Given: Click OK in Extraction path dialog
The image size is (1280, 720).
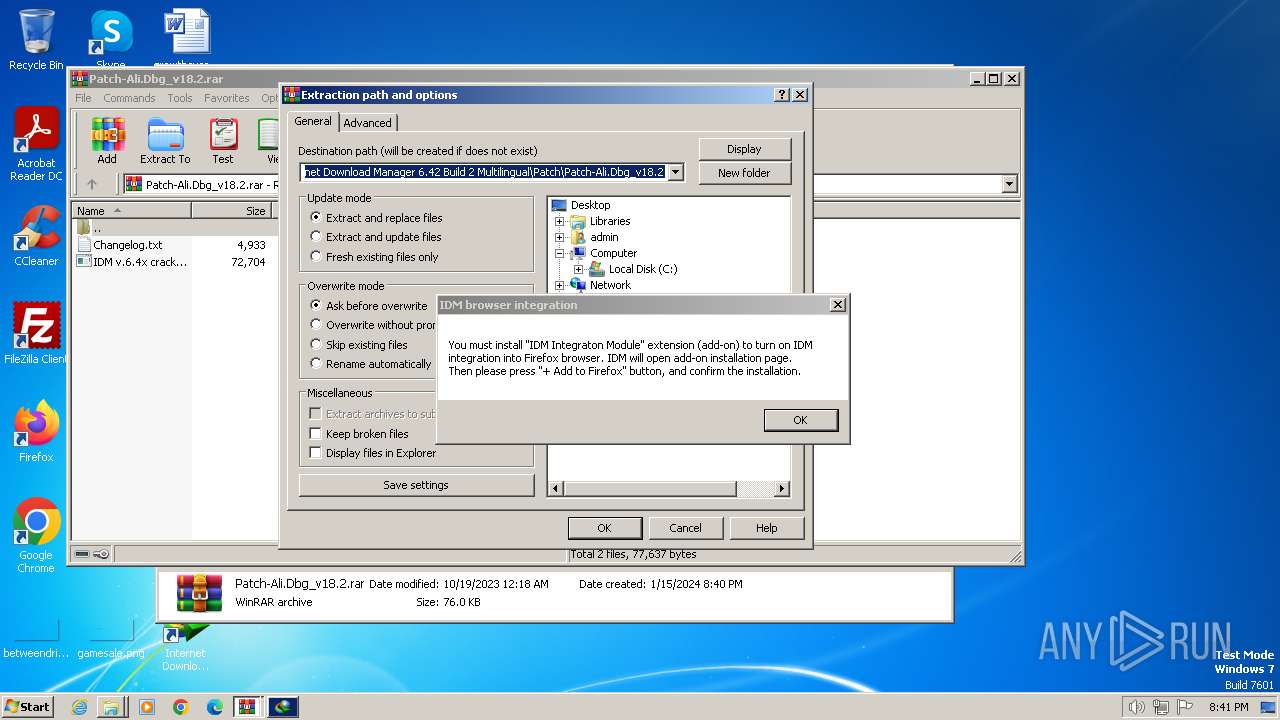Looking at the screenshot, I should point(604,528).
